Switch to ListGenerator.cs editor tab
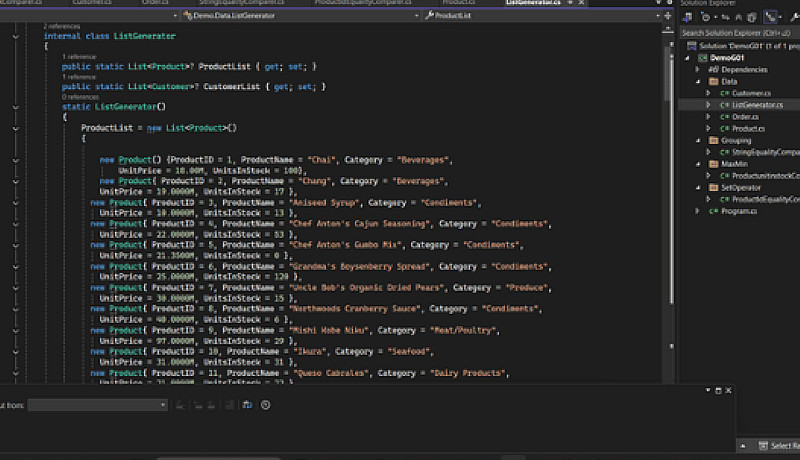 click(x=533, y=3)
